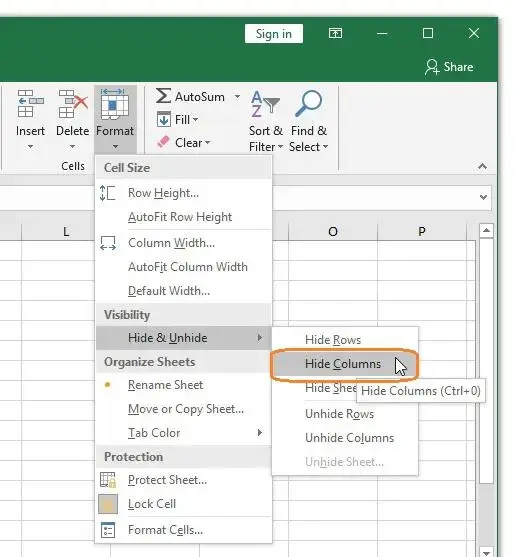Viewport: 520px width, 557px height.
Task: Choose Rename Sheet
Action: coord(184,385)
